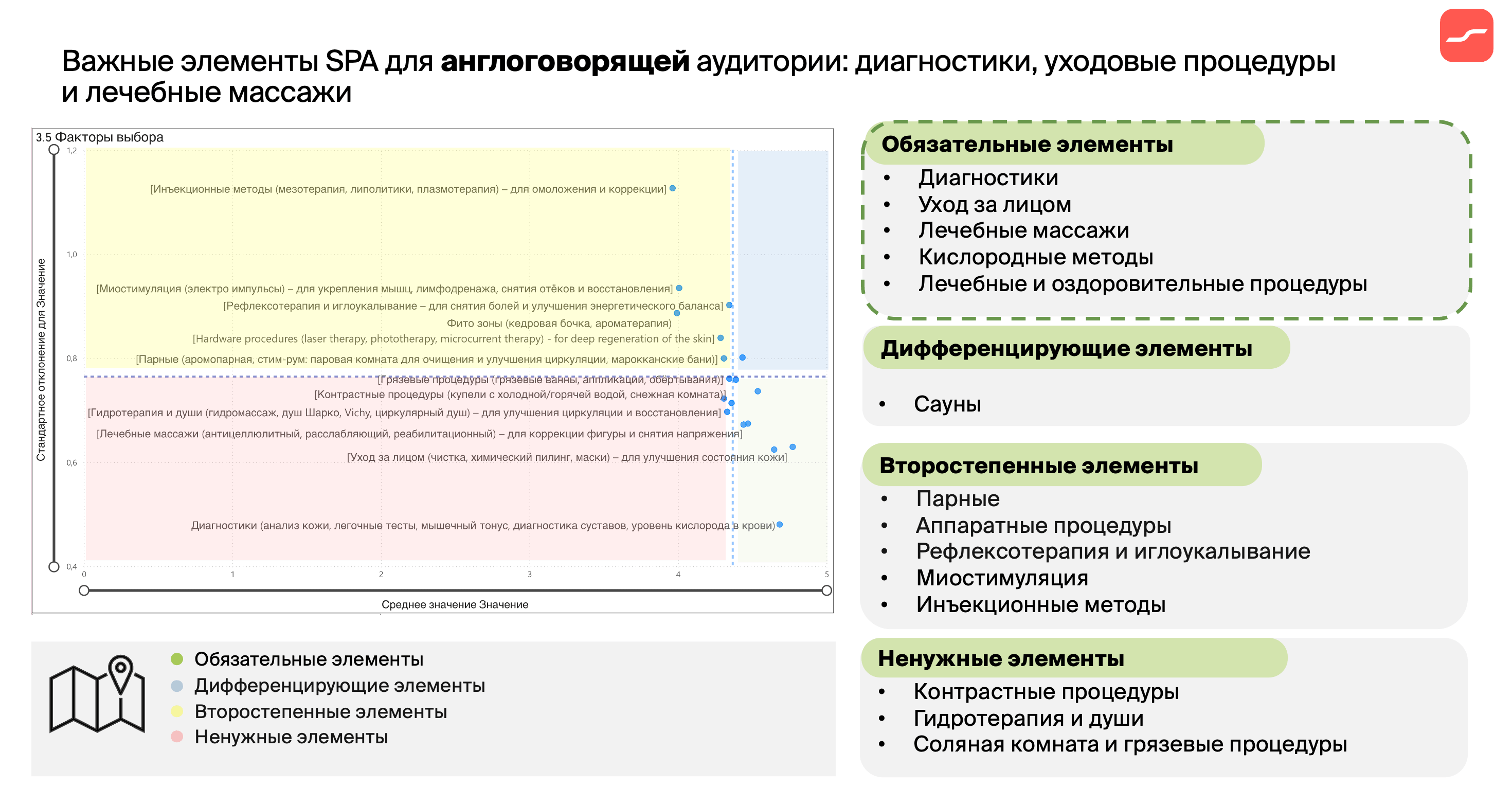1512x787 pixels.
Task: Click the 'Ненужные элементы' header in the right panel
Action: click(x=1001, y=658)
